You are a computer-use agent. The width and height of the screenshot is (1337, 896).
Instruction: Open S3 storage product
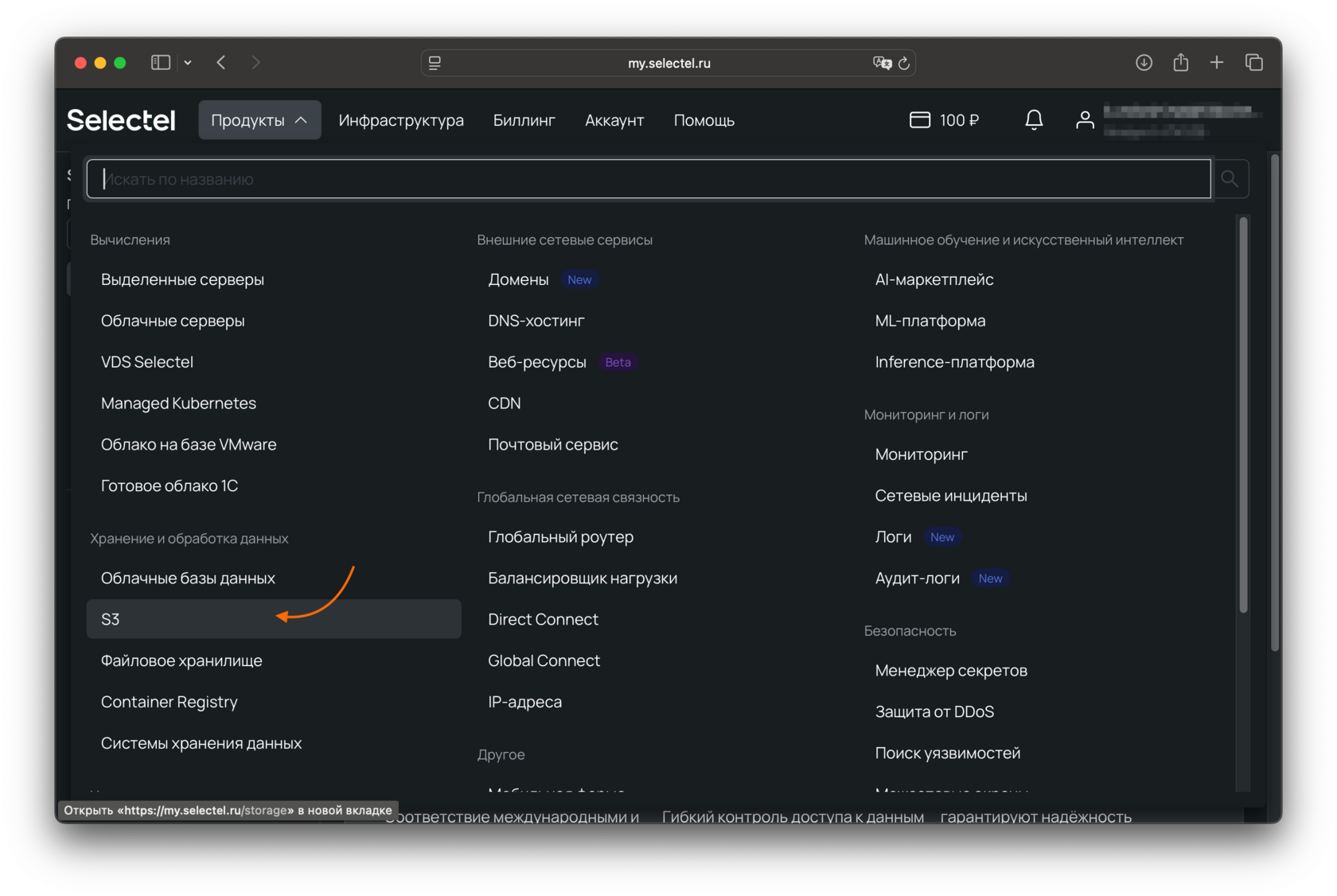coord(111,619)
